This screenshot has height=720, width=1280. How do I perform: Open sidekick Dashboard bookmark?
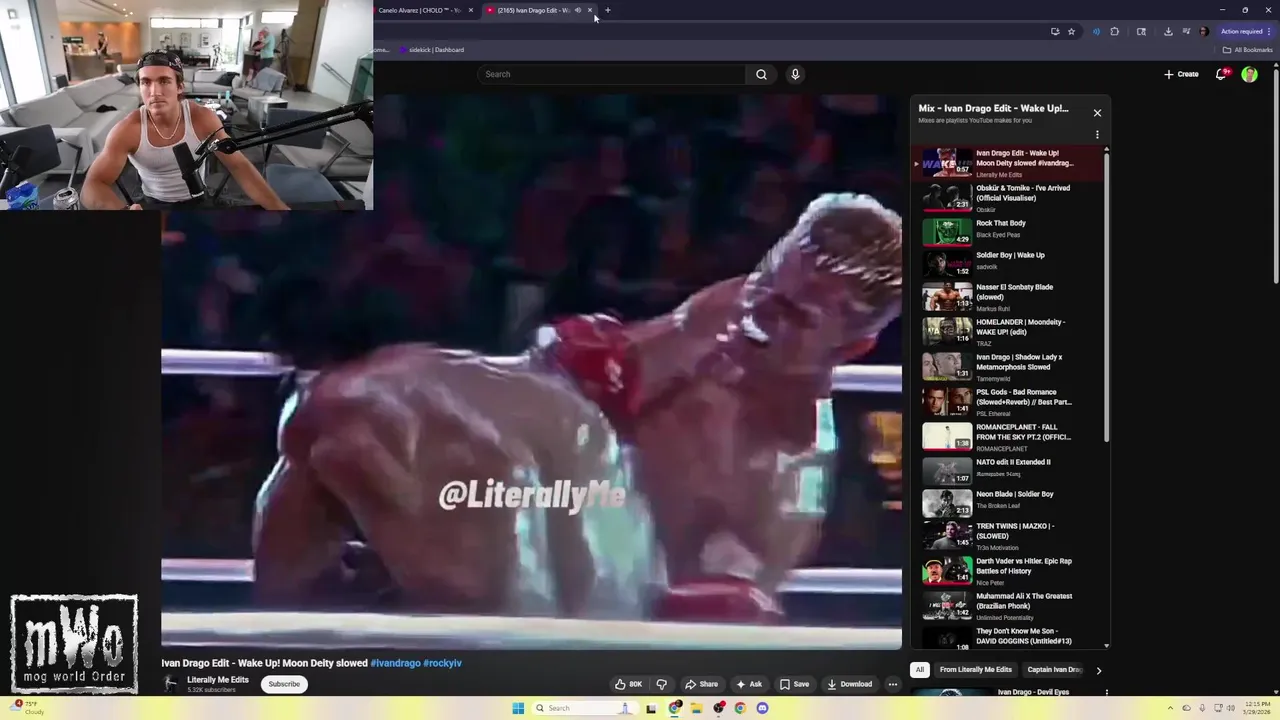432,50
